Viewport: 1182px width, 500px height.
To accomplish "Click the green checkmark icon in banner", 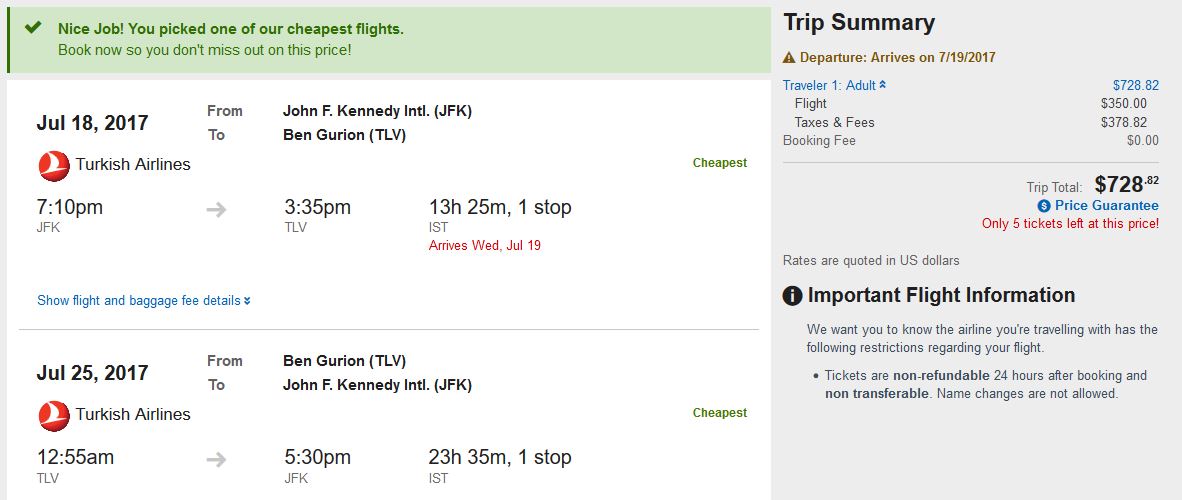I will coord(33,28).
